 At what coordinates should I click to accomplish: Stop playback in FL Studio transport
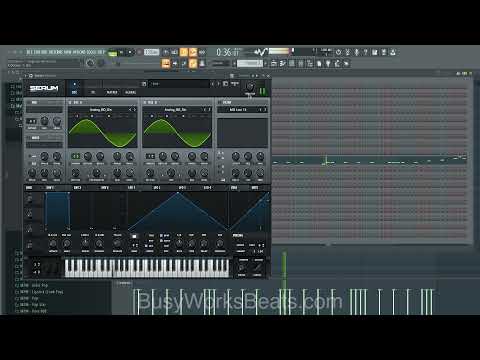pos(130,52)
